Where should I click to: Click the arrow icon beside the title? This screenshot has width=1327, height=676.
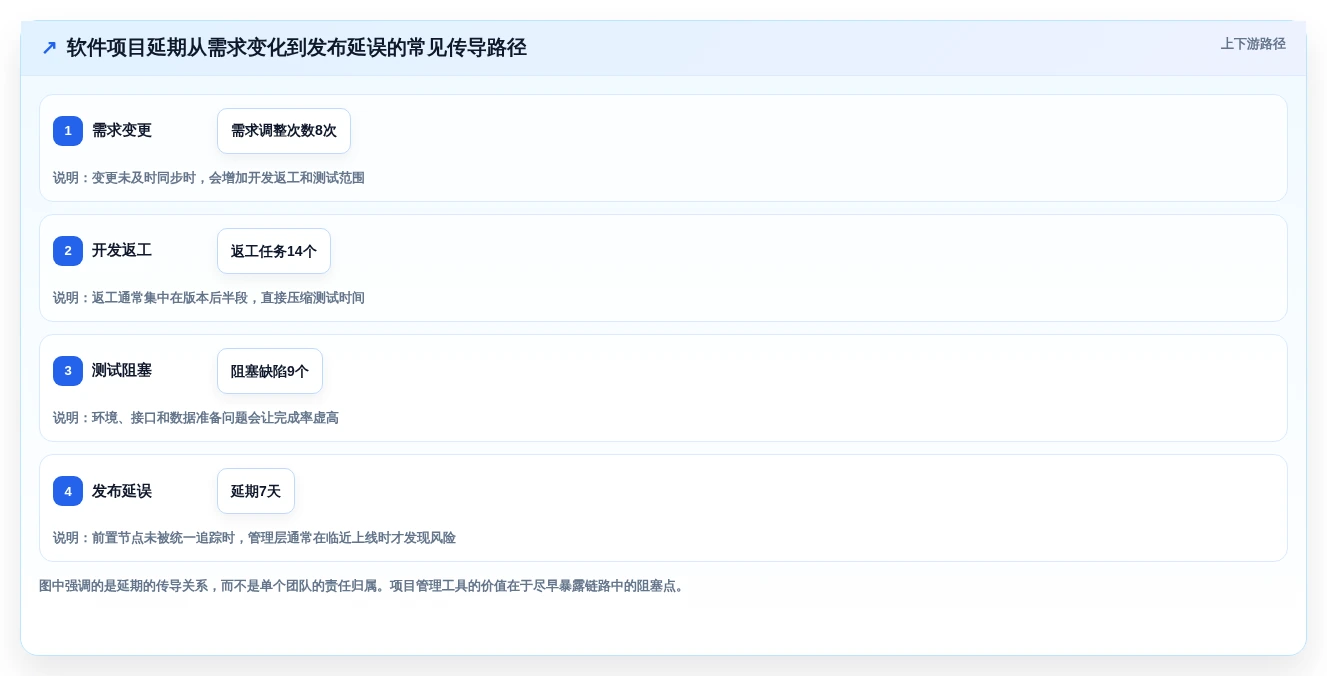pyautogui.click(x=49, y=48)
